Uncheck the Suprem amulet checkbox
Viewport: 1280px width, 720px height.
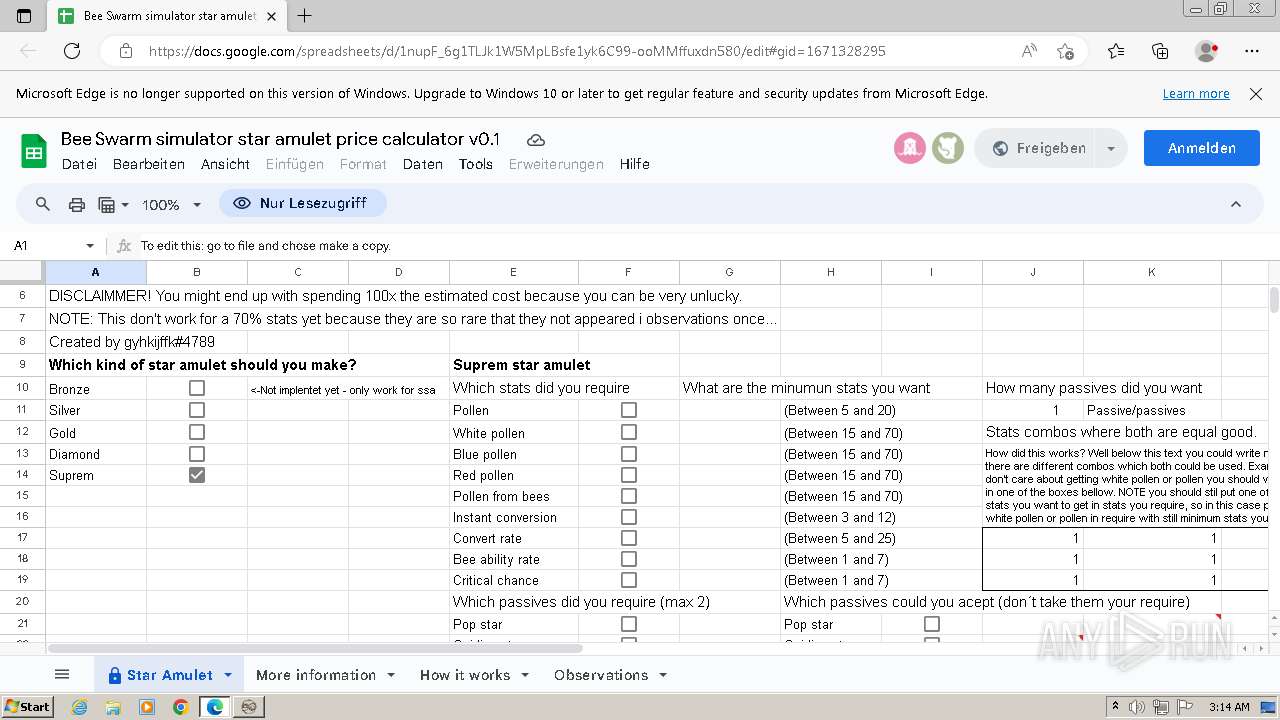click(x=197, y=475)
